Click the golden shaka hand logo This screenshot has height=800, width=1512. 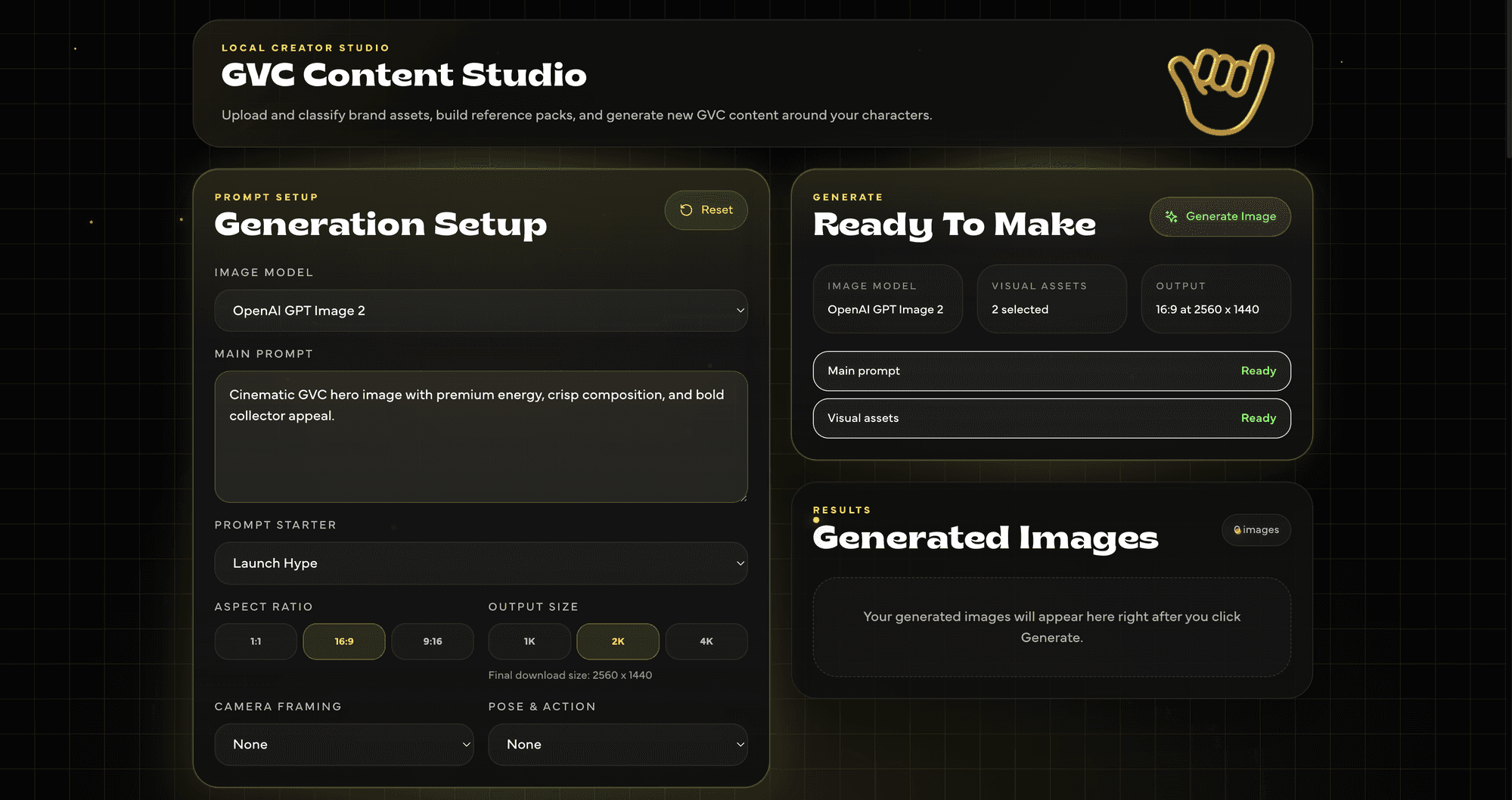pos(1221,89)
